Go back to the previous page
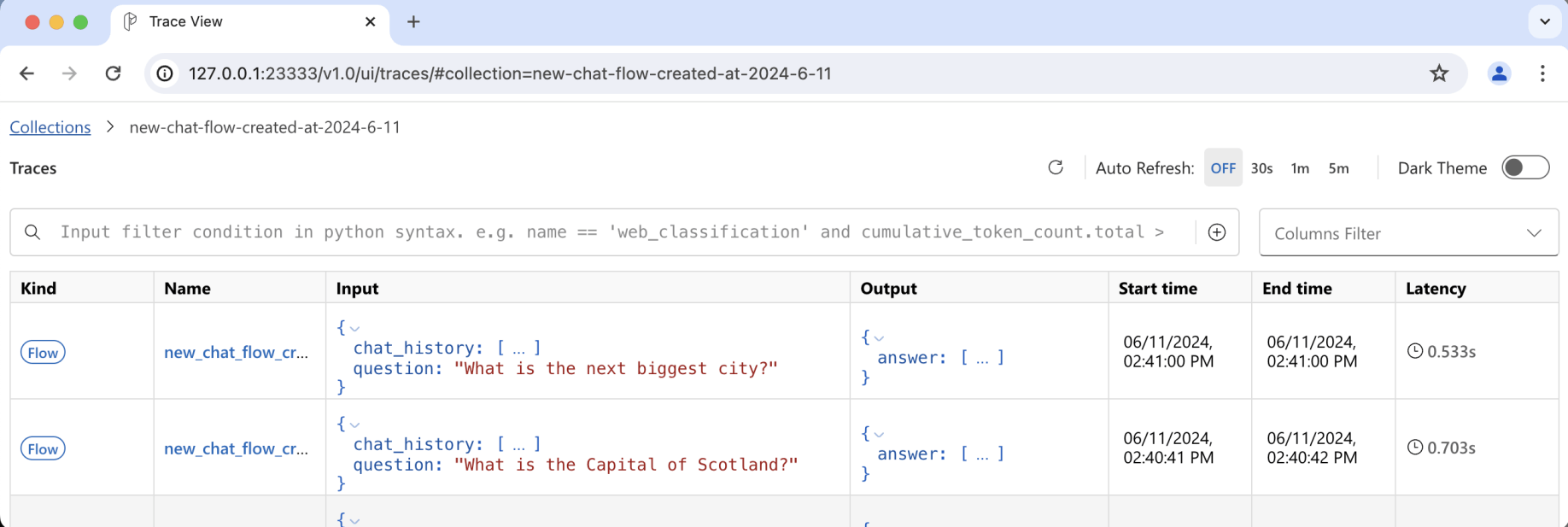Viewport: 1568px width, 527px height. pos(26,73)
